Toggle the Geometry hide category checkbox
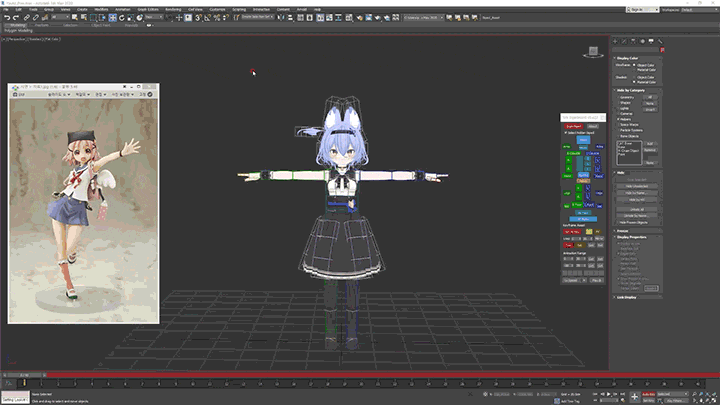The width and height of the screenshot is (720, 405). click(x=618, y=97)
